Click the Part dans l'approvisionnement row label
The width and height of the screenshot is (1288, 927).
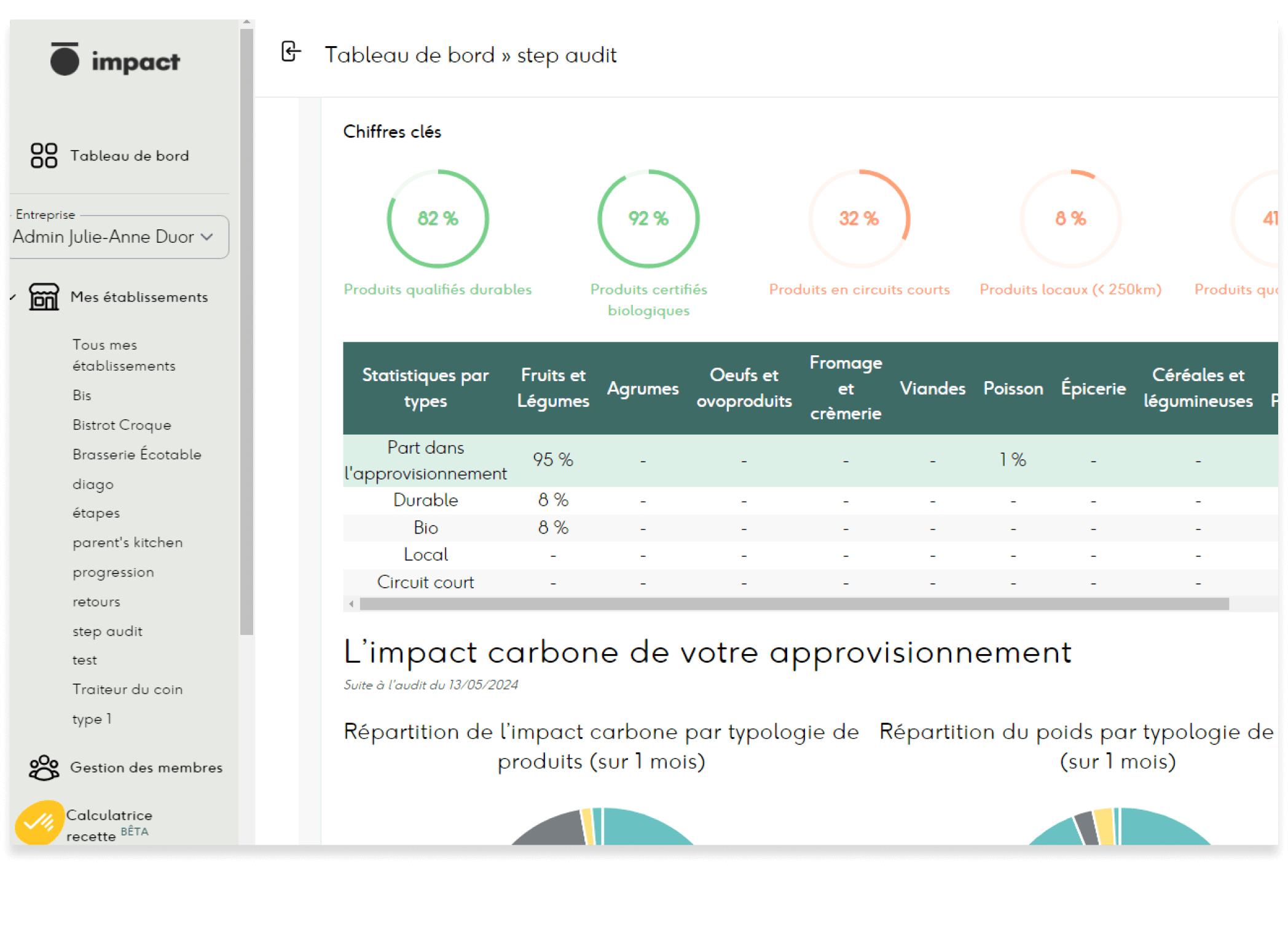point(425,460)
